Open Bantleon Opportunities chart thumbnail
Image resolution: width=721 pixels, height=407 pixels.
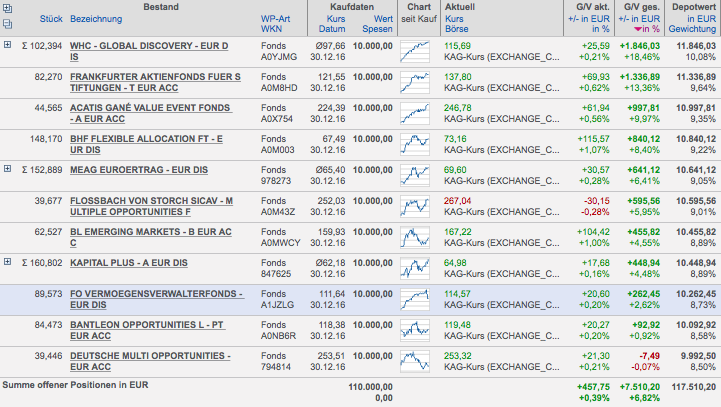[x=415, y=330]
